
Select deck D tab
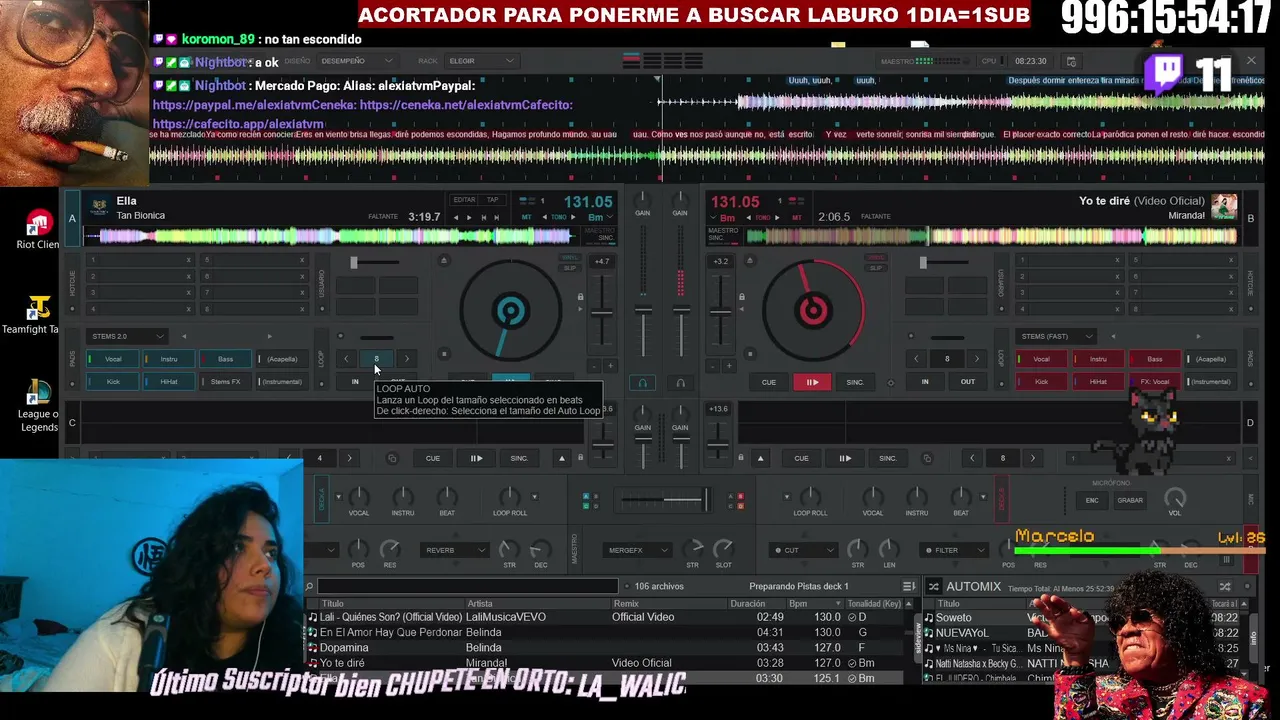(1250, 423)
